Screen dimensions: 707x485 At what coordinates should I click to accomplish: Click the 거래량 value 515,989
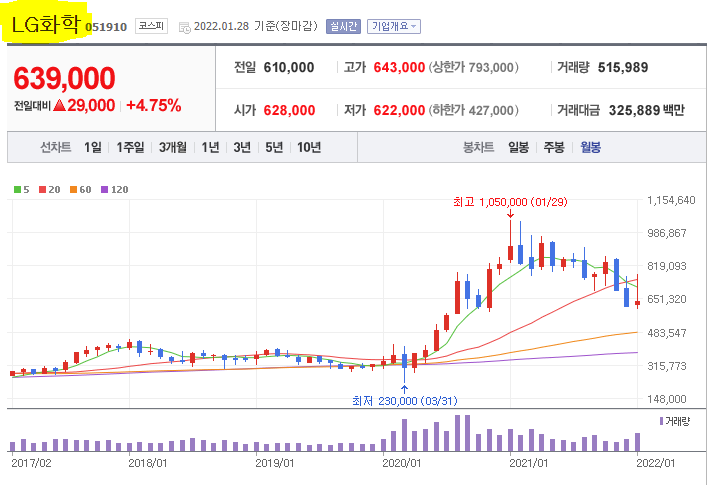coord(623,68)
